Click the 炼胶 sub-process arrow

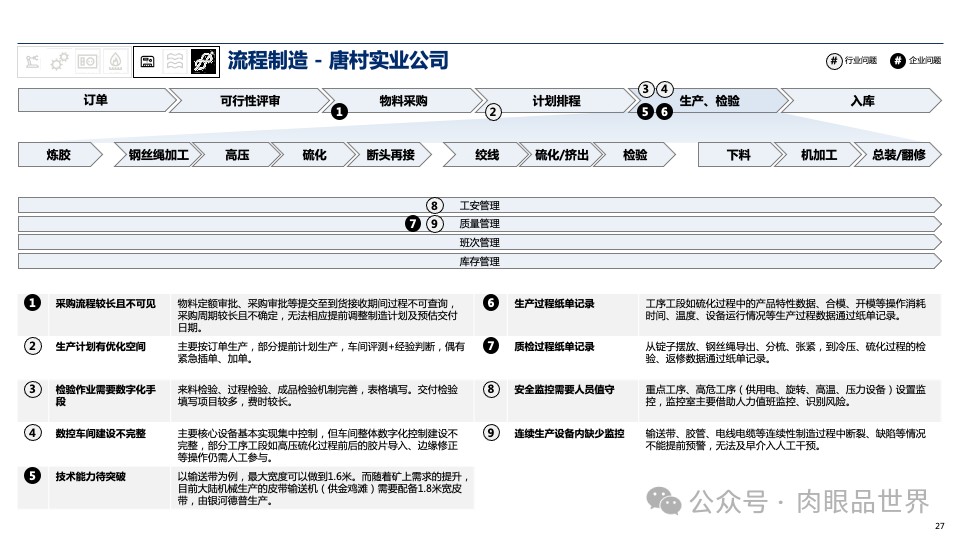[x=59, y=155]
